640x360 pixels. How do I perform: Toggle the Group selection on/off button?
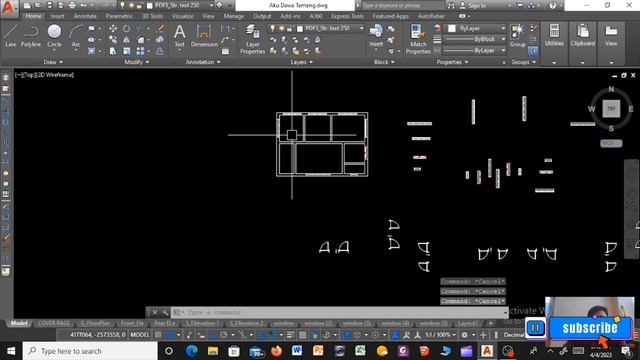533,51
